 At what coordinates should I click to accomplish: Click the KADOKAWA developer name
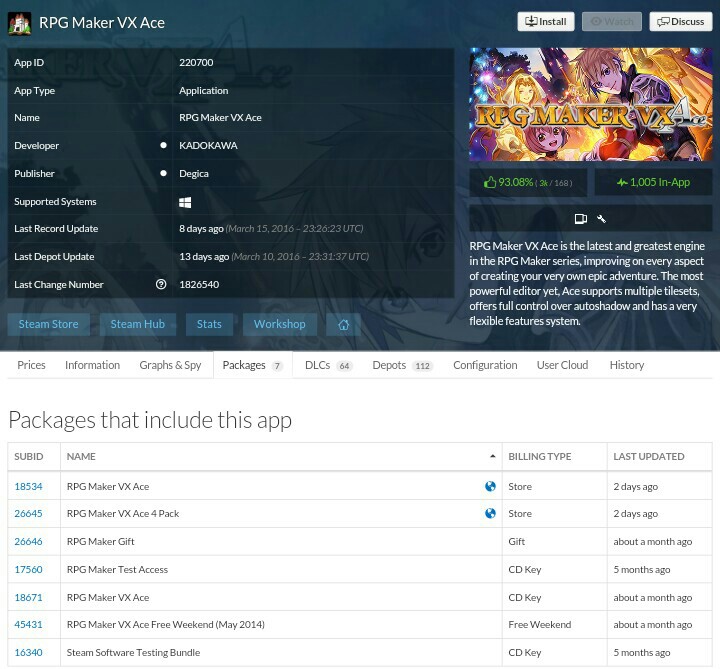[x=208, y=146]
